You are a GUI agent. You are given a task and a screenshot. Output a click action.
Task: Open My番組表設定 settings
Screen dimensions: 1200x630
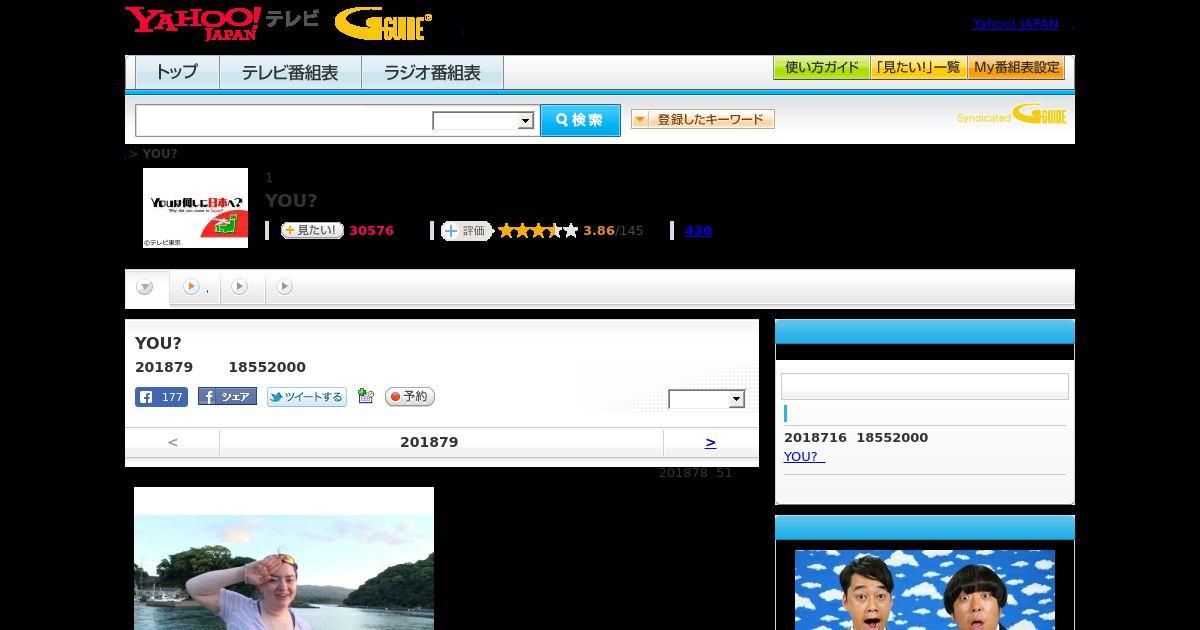[x=1016, y=68]
